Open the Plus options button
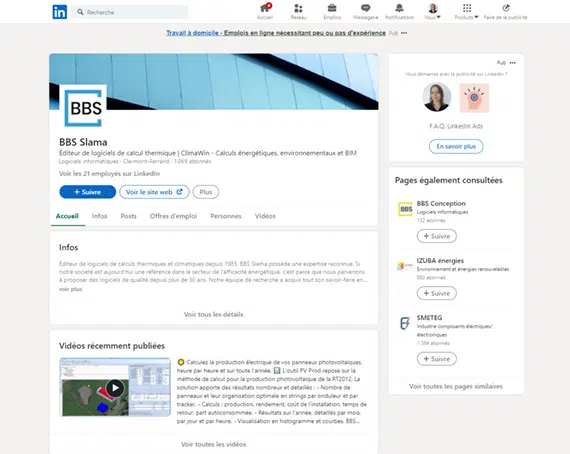The height and width of the screenshot is (454, 570). pyautogui.click(x=206, y=192)
